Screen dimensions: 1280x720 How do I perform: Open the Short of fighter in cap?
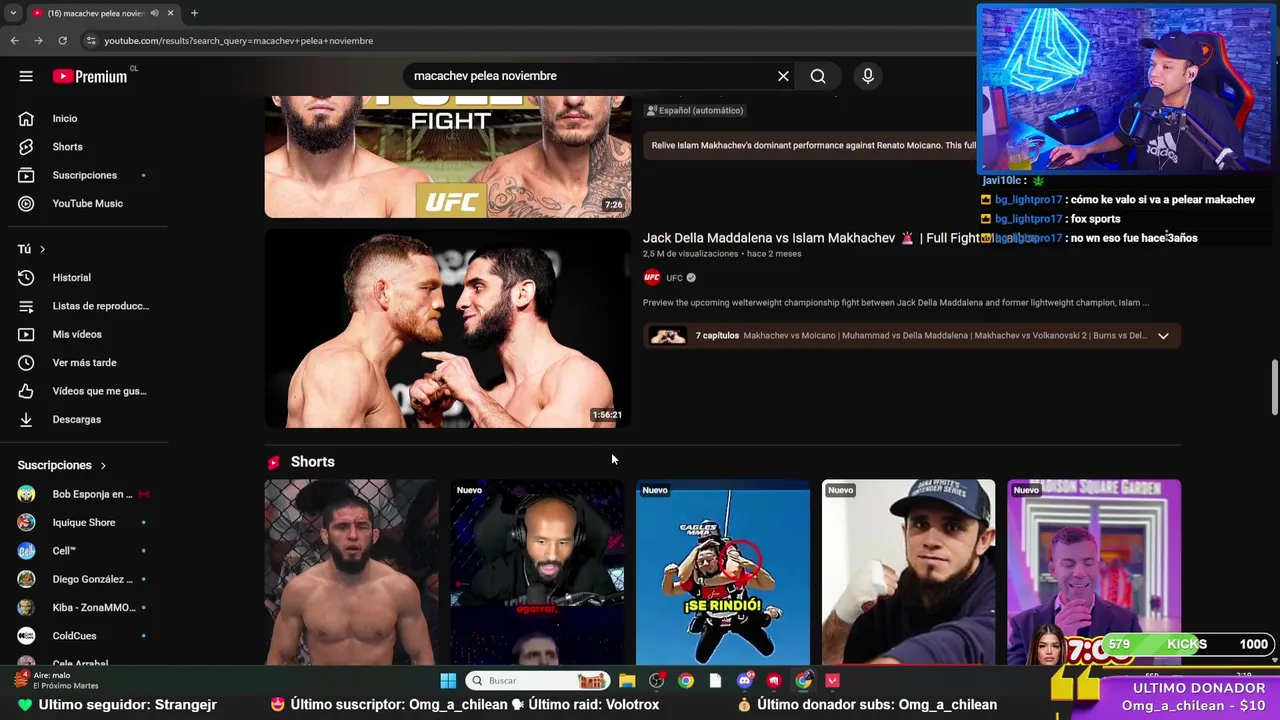tap(909, 572)
